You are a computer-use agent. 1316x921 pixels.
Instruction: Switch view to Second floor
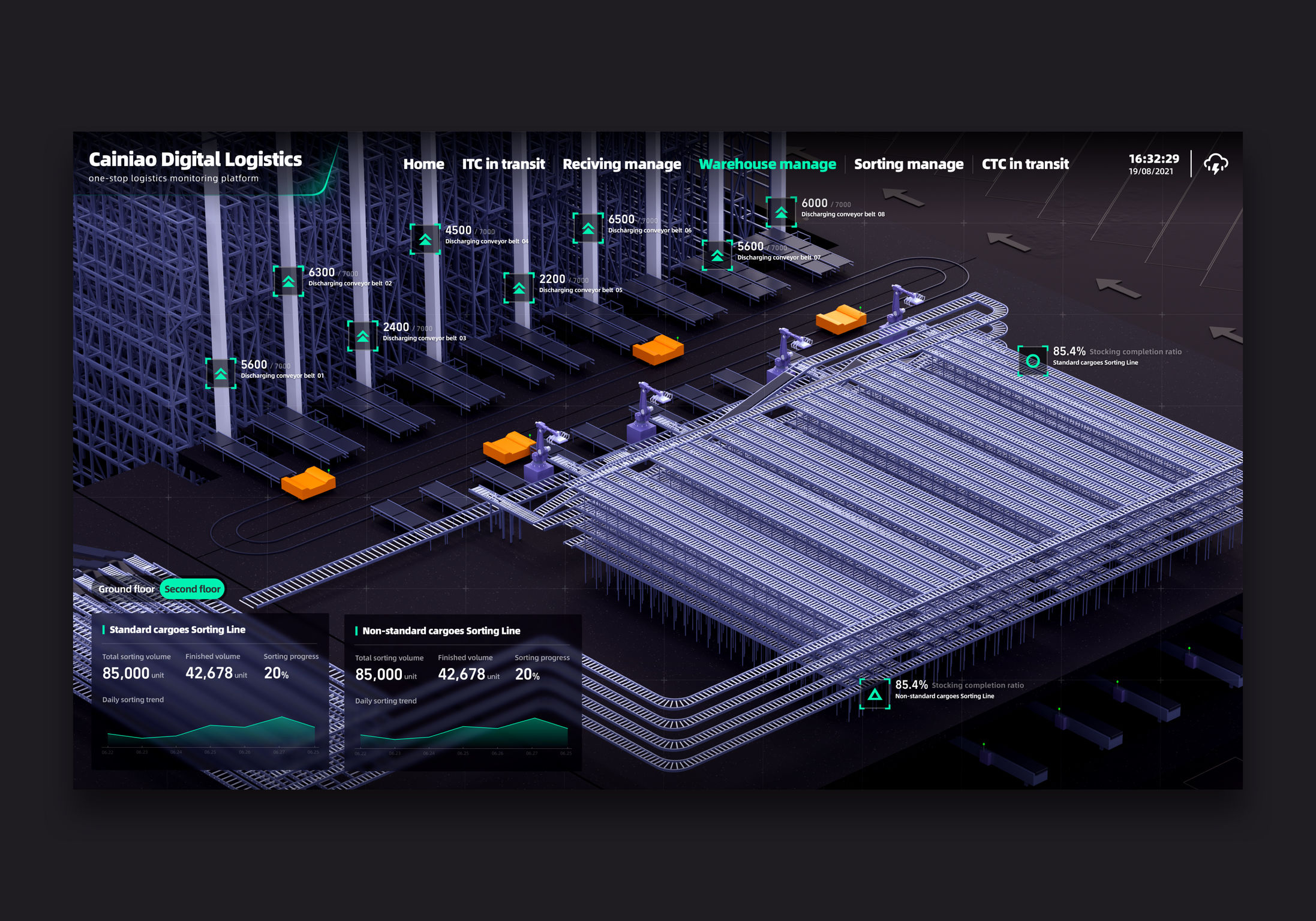193,589
